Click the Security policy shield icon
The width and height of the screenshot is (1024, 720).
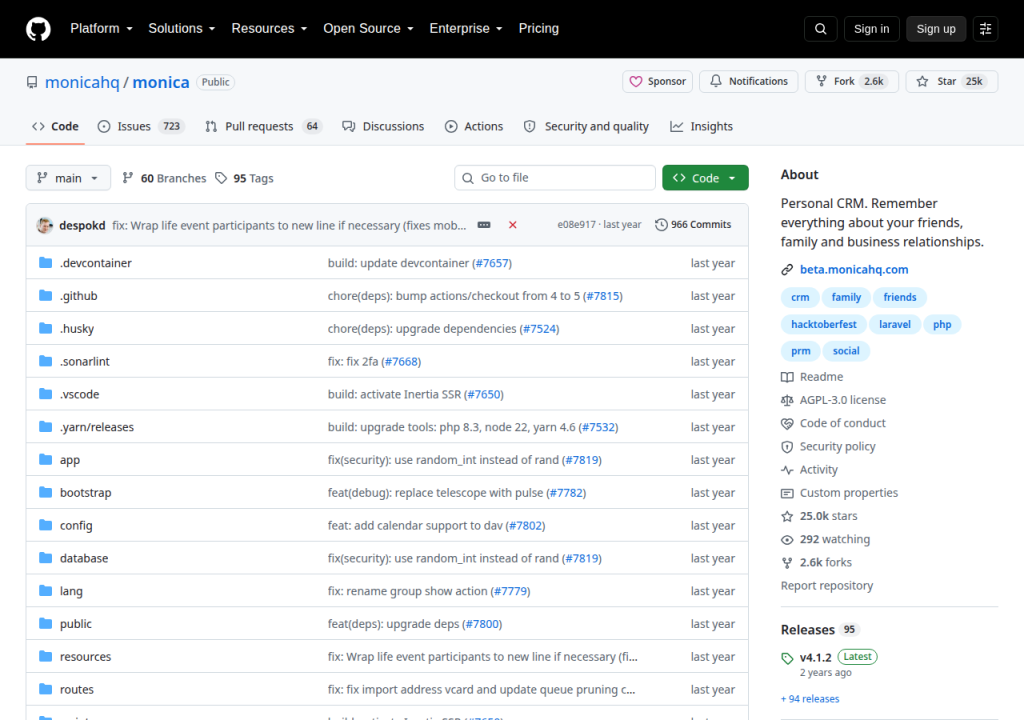[787, 447]
